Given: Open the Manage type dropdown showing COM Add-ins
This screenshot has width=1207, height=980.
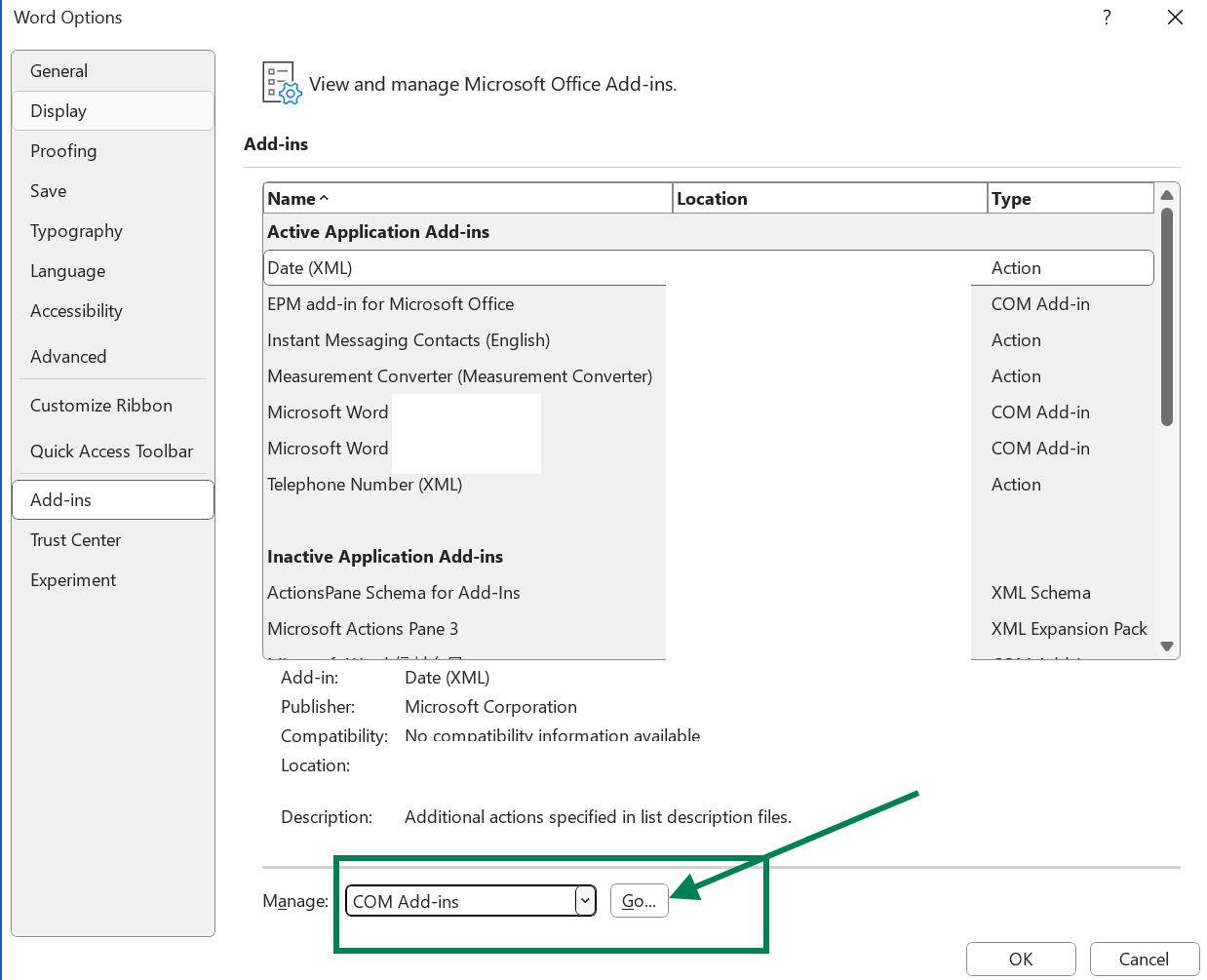Looking at the screenshot, I should click(x=468, y=900).
